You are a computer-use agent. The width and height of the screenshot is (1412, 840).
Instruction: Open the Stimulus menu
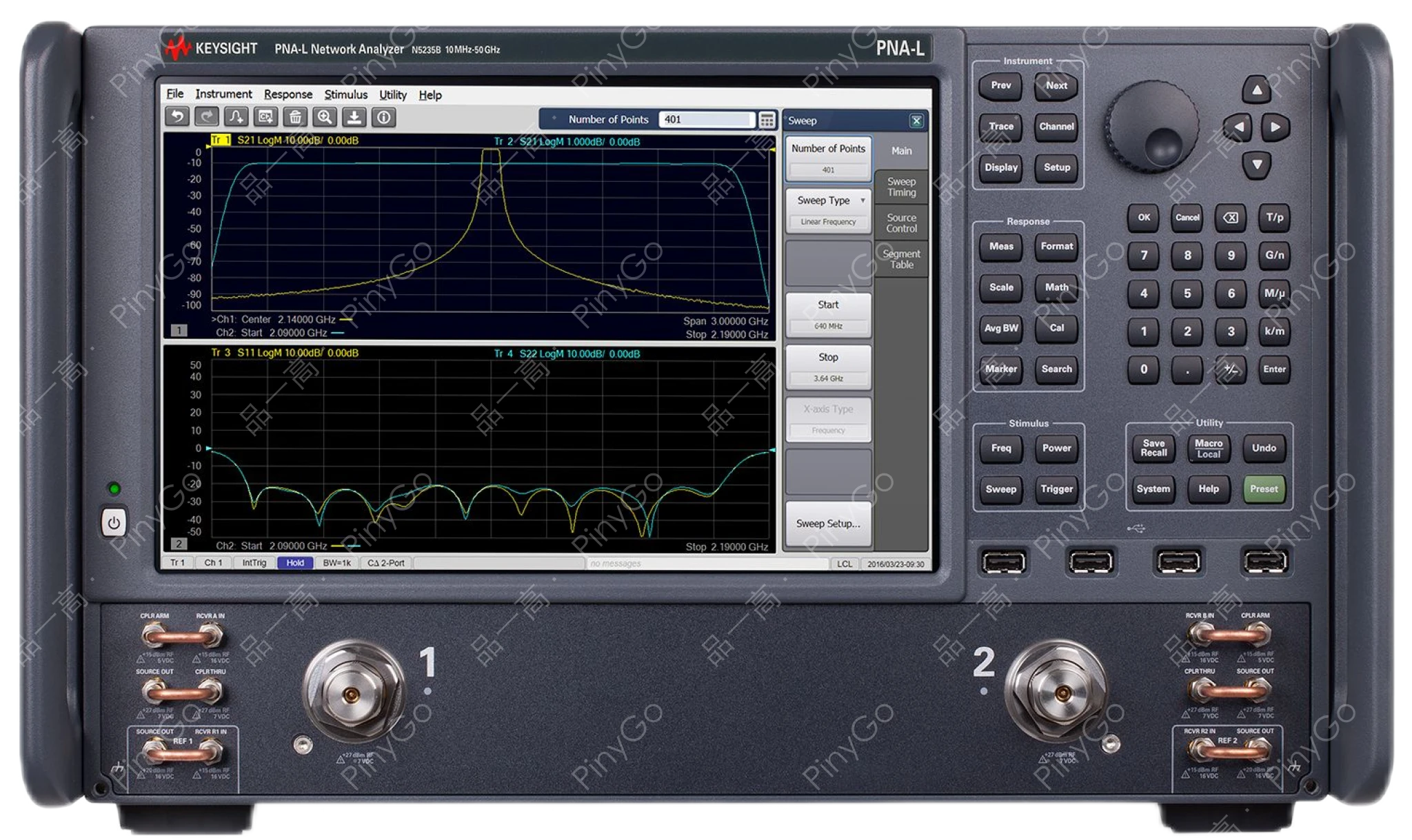(x=345, y=94)
